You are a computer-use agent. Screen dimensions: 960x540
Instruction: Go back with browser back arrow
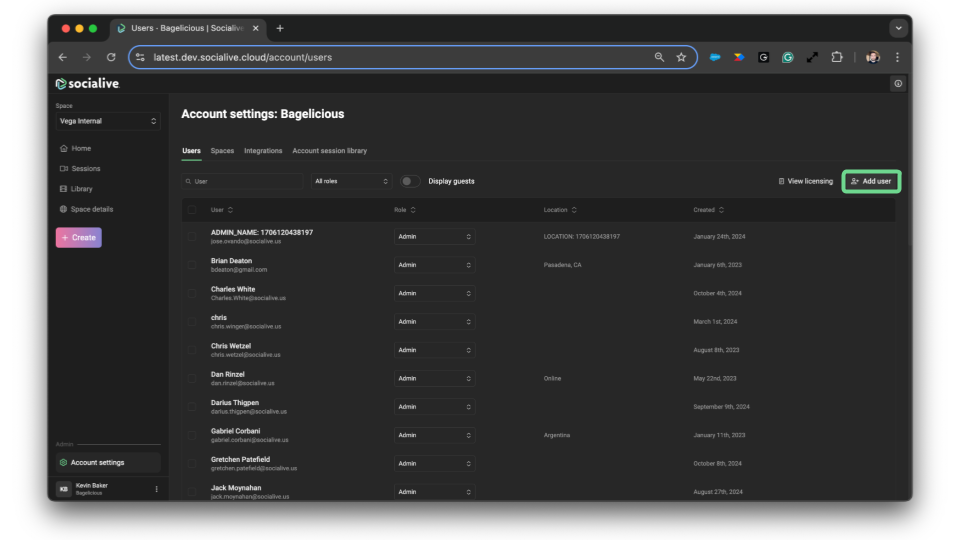click(x=63, y=57)
